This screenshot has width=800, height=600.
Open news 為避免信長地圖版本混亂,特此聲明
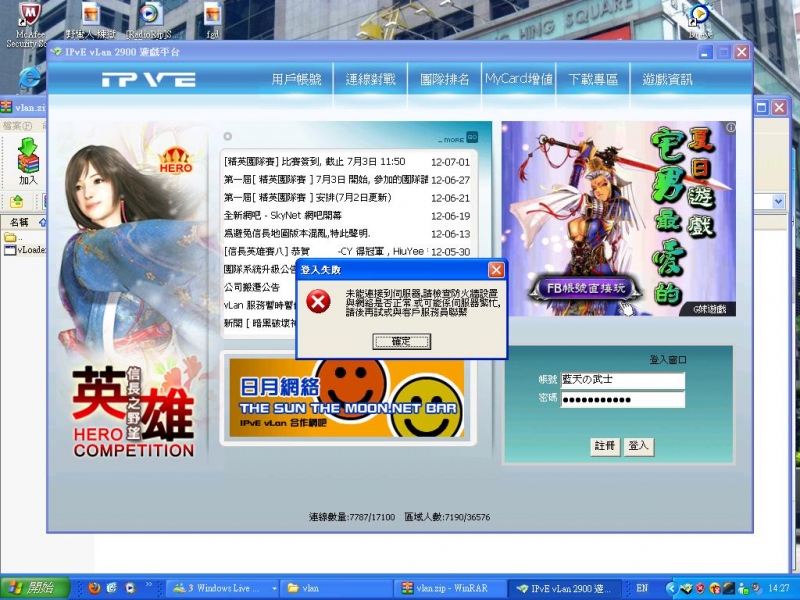tap(297, 234)
